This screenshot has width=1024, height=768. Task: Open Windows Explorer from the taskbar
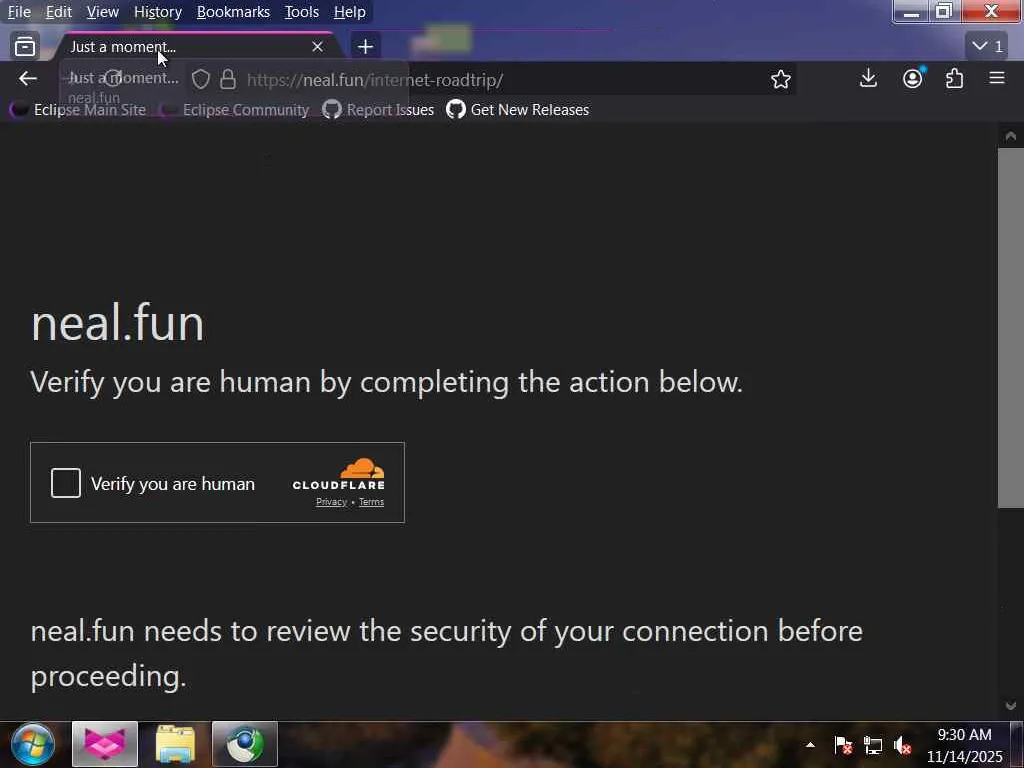pyautogui.click(x=175, y=744)
